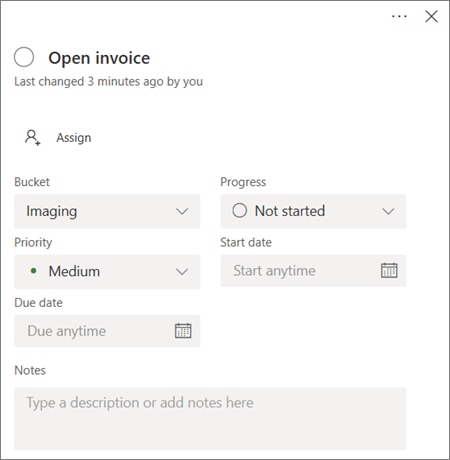Viewport: 450px width, 460px height.
Task: Click the Notes description text area
Action: (210, 418)
